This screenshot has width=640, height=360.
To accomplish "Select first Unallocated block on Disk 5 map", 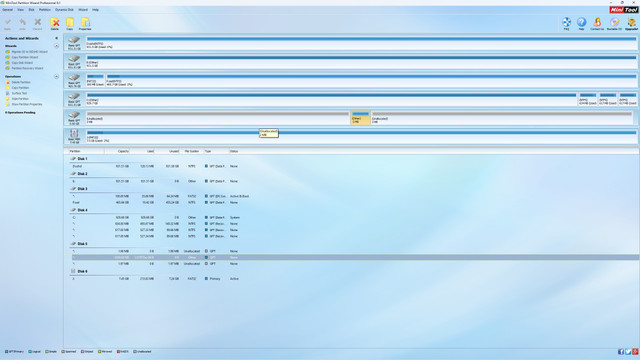I will (218, 118).
